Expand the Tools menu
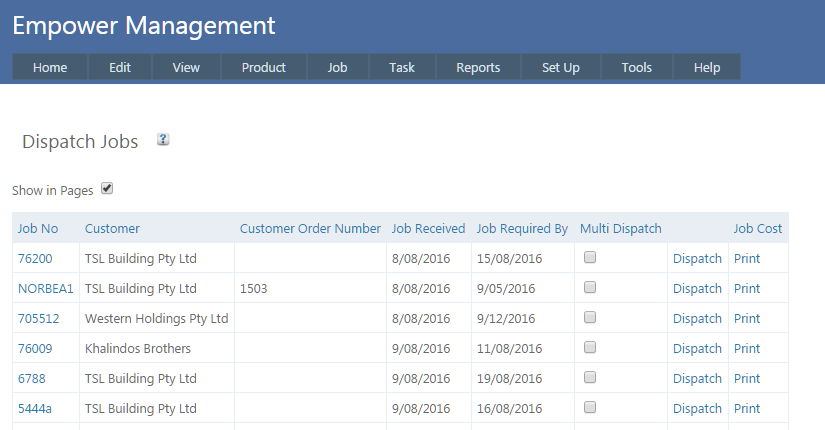This screenshot has width=825, height=430. pos(636,67)
